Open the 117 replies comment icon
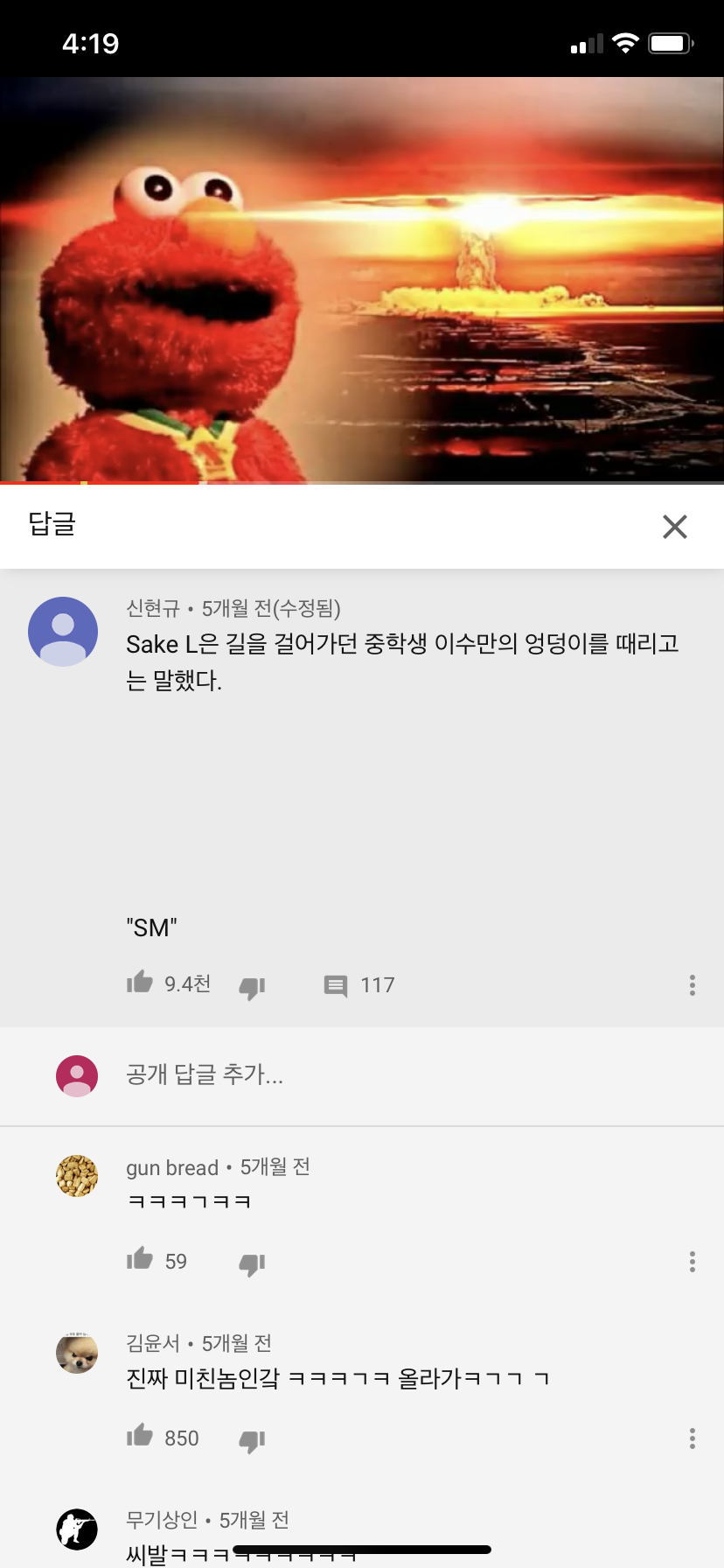This screenshot has height=1568, width=724. coord(336,986)
